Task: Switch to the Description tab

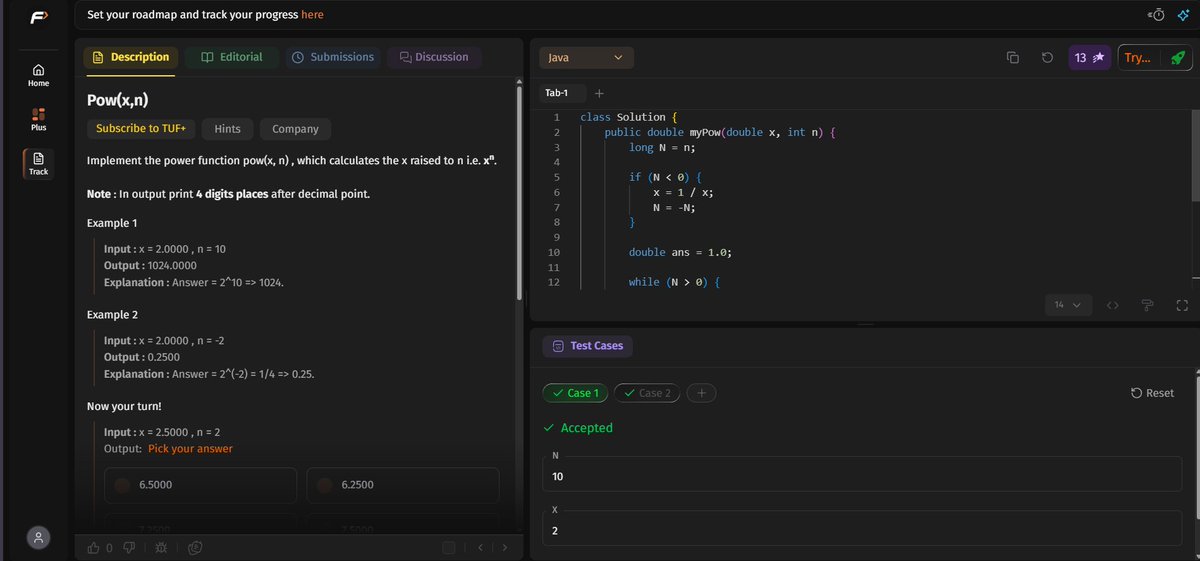Action: point(131,57)
